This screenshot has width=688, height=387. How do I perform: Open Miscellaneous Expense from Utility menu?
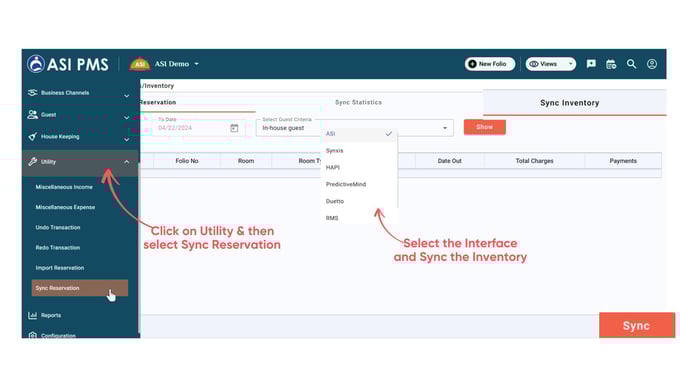(65, 207)
